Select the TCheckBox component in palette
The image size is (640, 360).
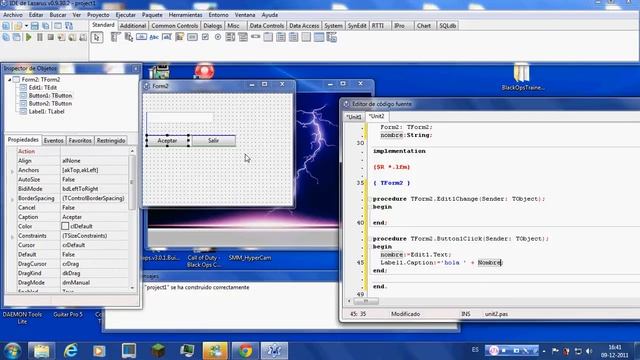click(205, 37)
